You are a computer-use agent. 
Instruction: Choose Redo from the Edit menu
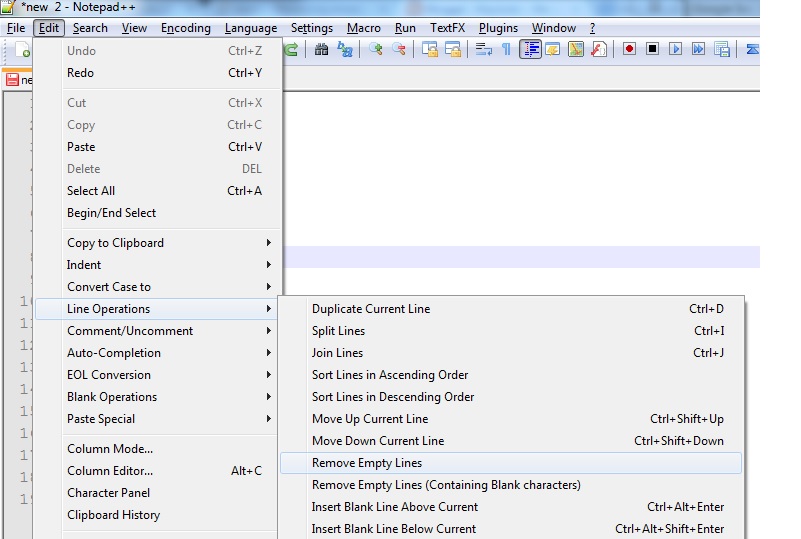click(158, 73)
